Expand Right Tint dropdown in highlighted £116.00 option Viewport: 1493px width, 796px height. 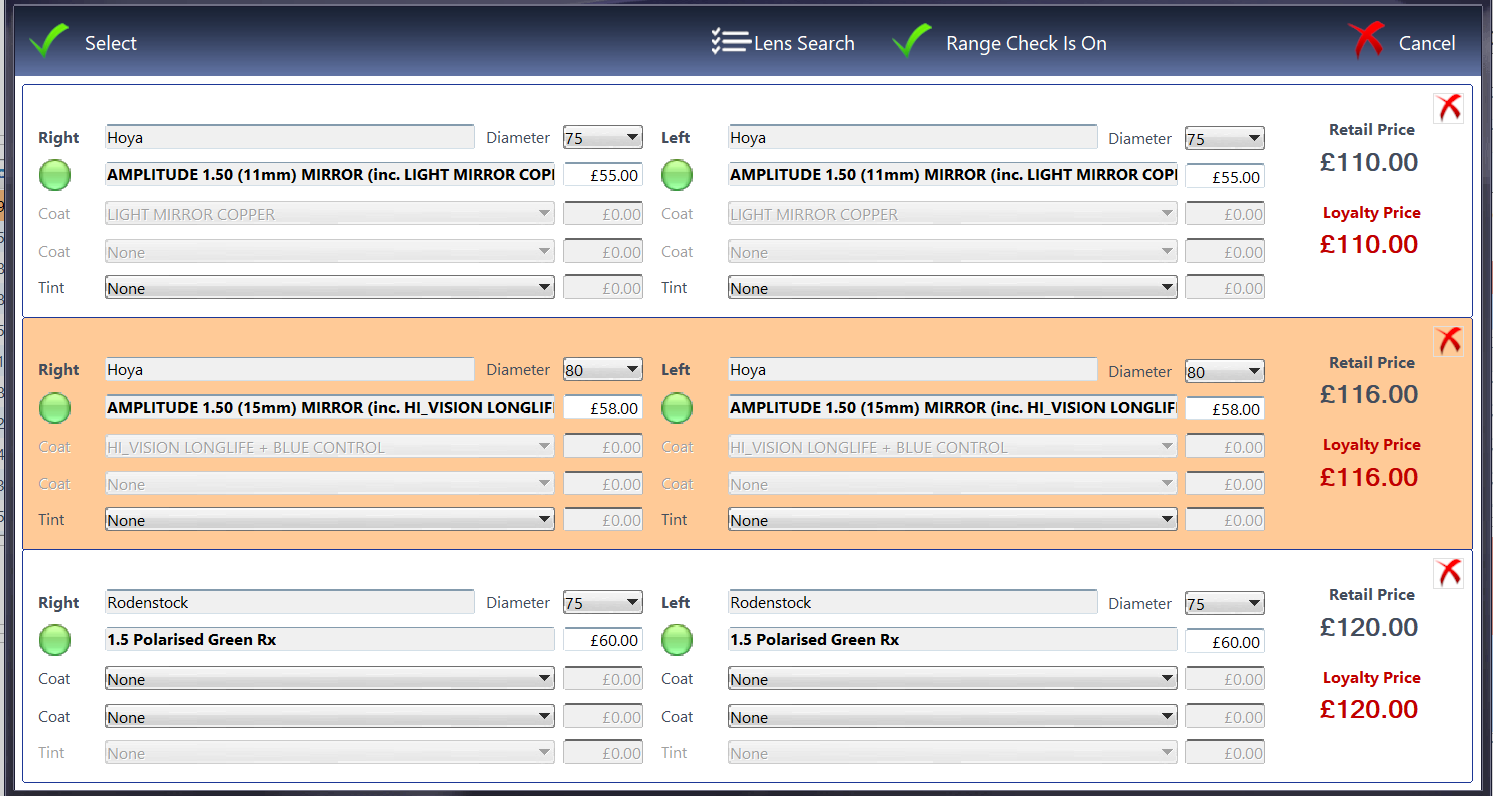point(330,520)
